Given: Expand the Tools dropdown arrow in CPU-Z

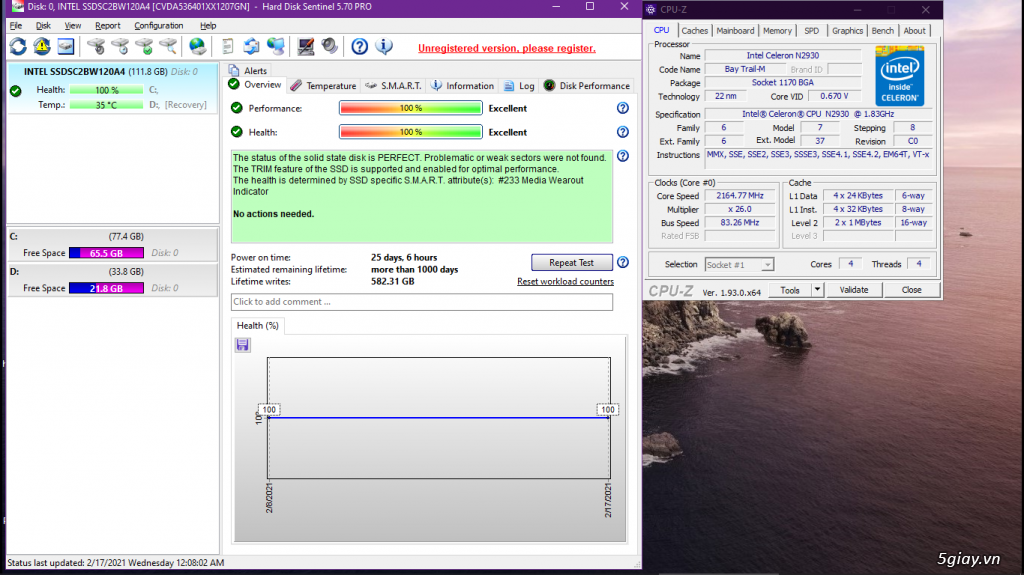Looking at the screenshot, I should coord(816,289).
